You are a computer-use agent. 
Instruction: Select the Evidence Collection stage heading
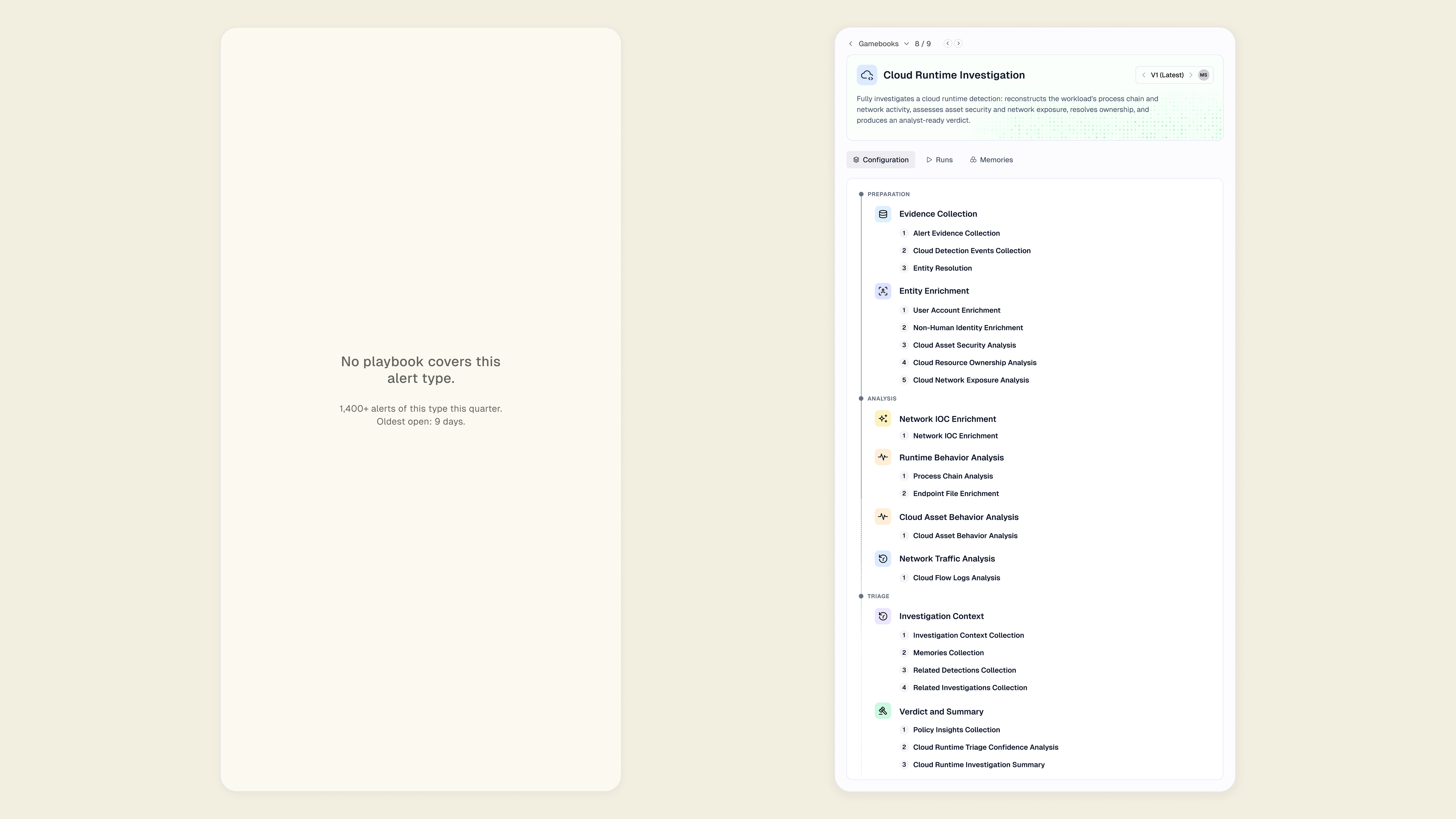click(938, 214)
